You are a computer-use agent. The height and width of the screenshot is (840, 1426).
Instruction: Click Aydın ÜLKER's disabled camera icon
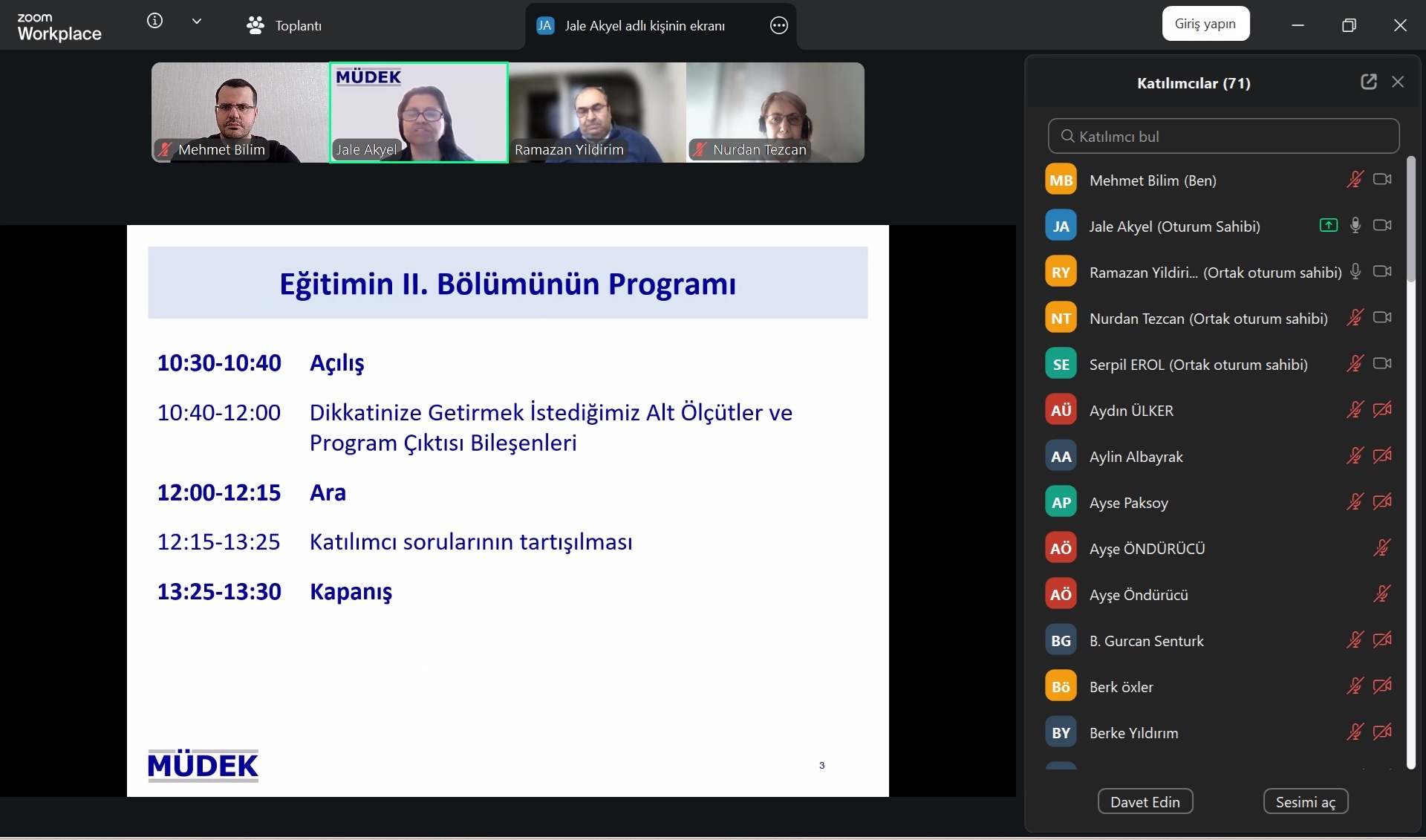pyautogui.click(x=1382, y=410)
